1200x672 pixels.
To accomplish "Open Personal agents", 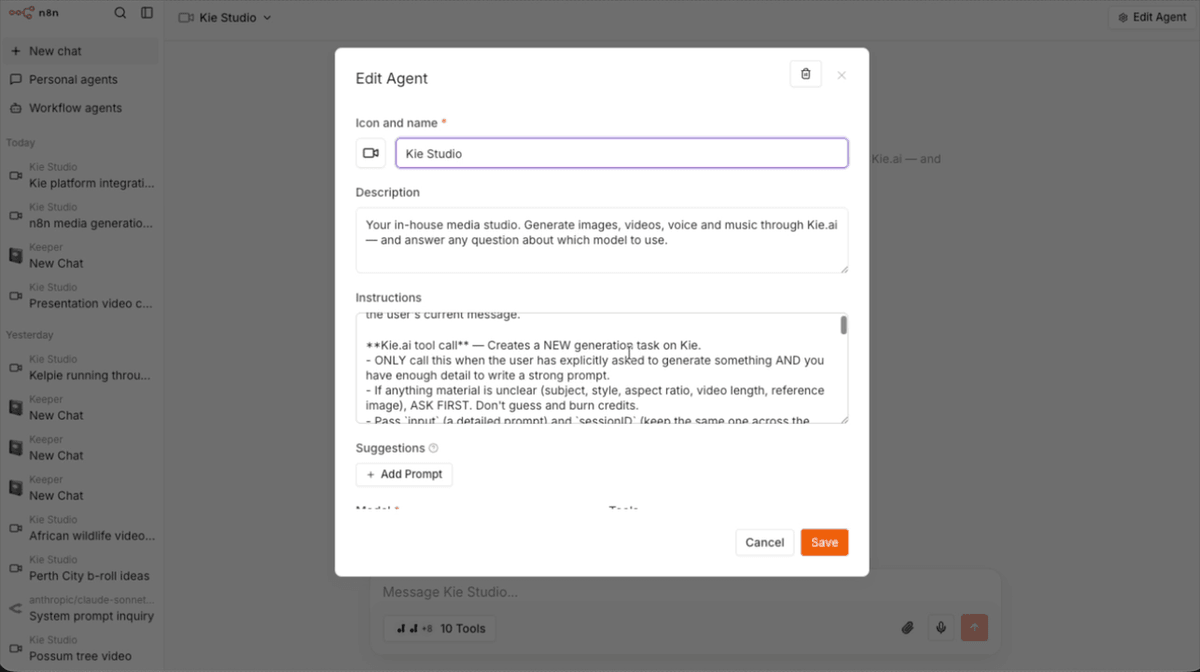I will click(x=80, y=79).
